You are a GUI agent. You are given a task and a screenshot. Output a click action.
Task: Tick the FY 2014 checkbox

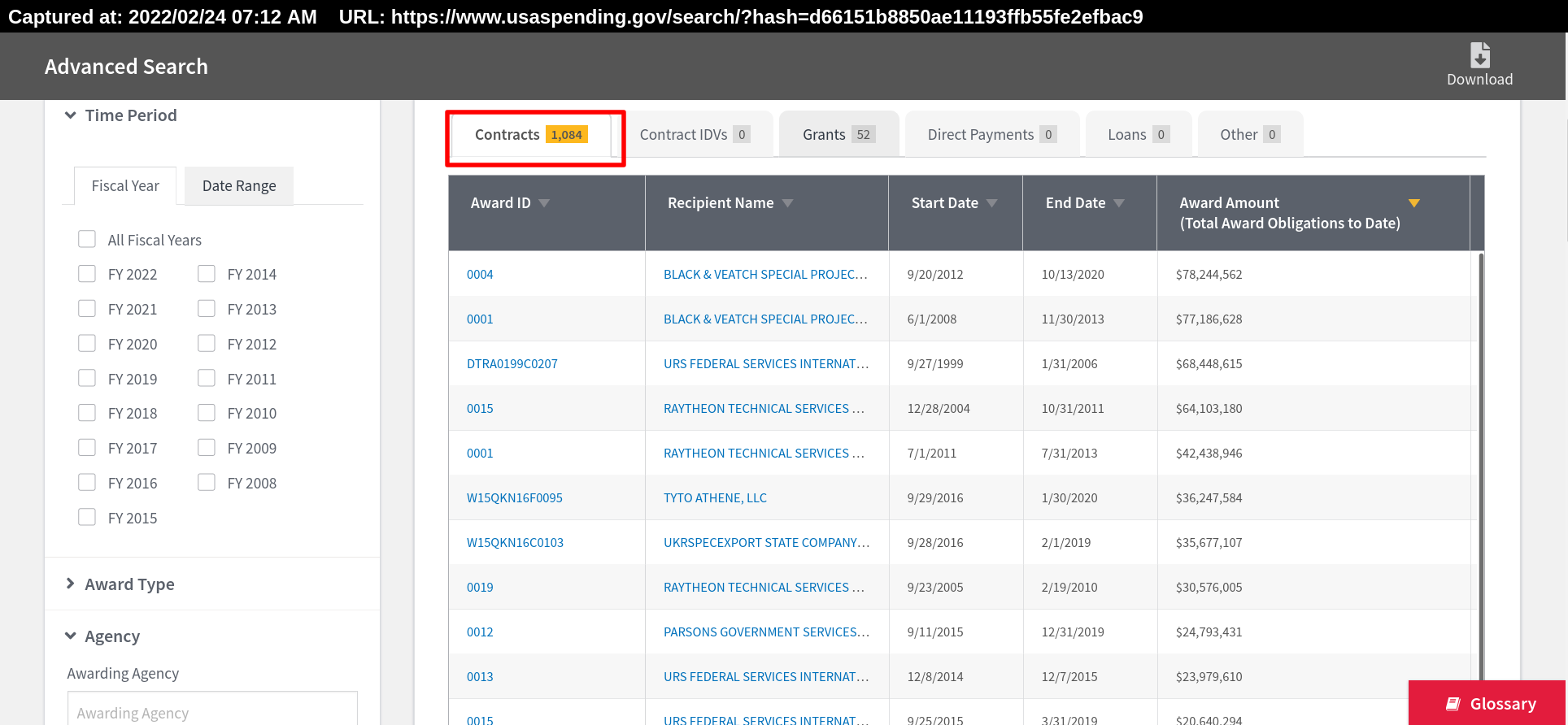(x=207, y=274)
